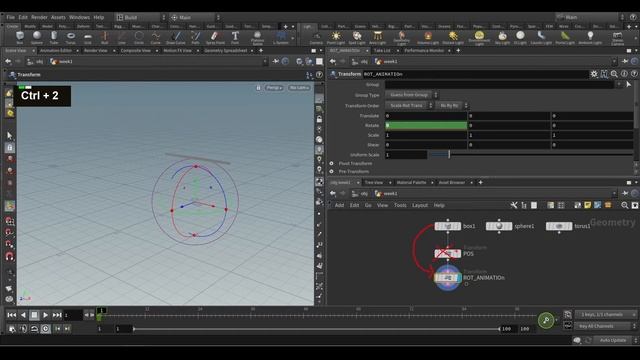640x360 pixels.
Task: Add a Point Light from the shelf
Action: pos(336,38)
